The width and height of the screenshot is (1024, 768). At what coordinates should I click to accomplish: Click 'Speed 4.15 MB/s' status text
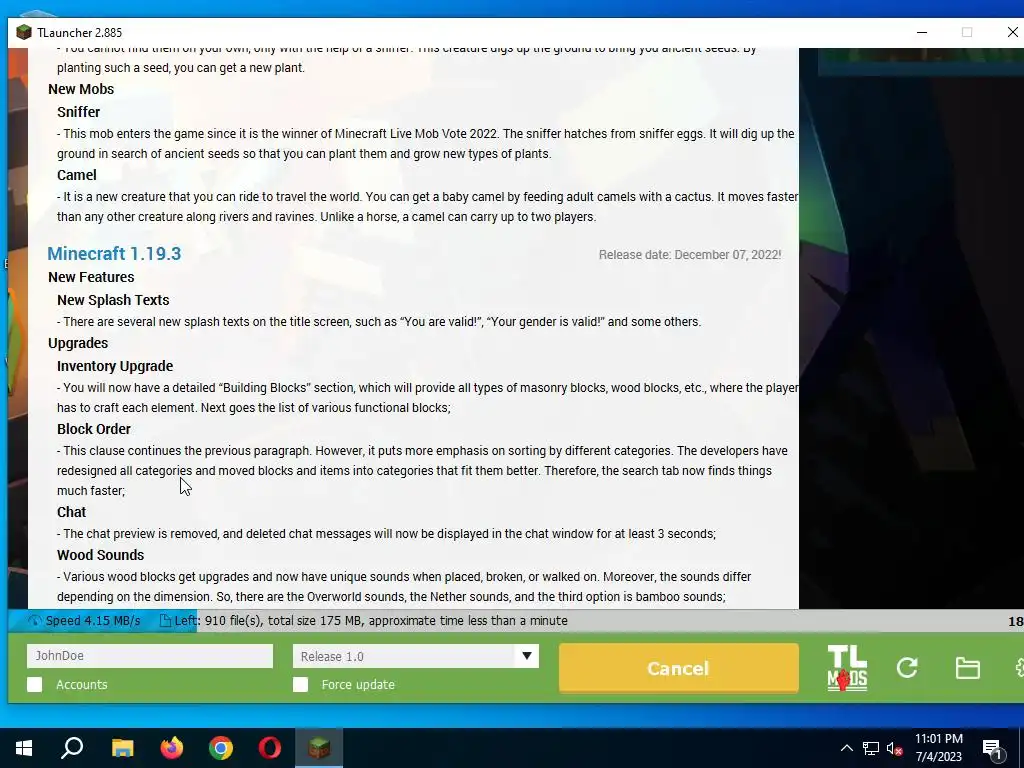(x=93, y=620)
